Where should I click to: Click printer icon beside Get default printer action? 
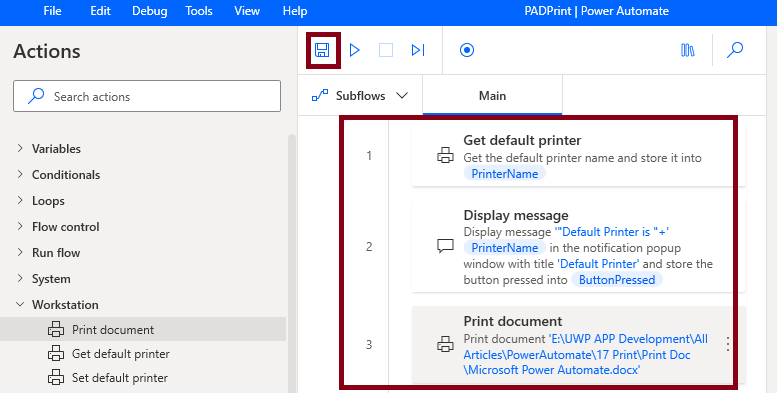[56, 353]
